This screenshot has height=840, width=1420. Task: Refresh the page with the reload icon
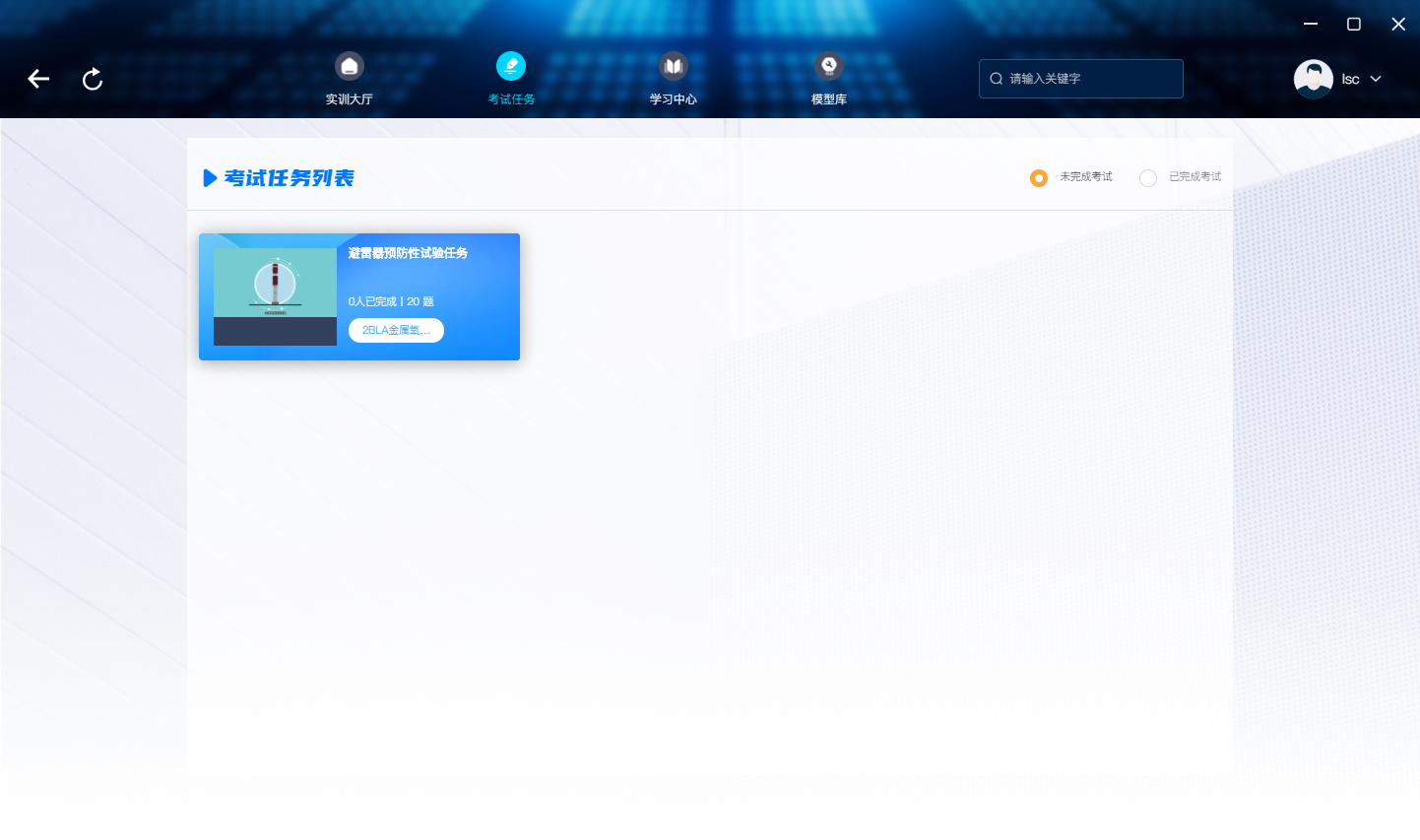pos(93,79)
